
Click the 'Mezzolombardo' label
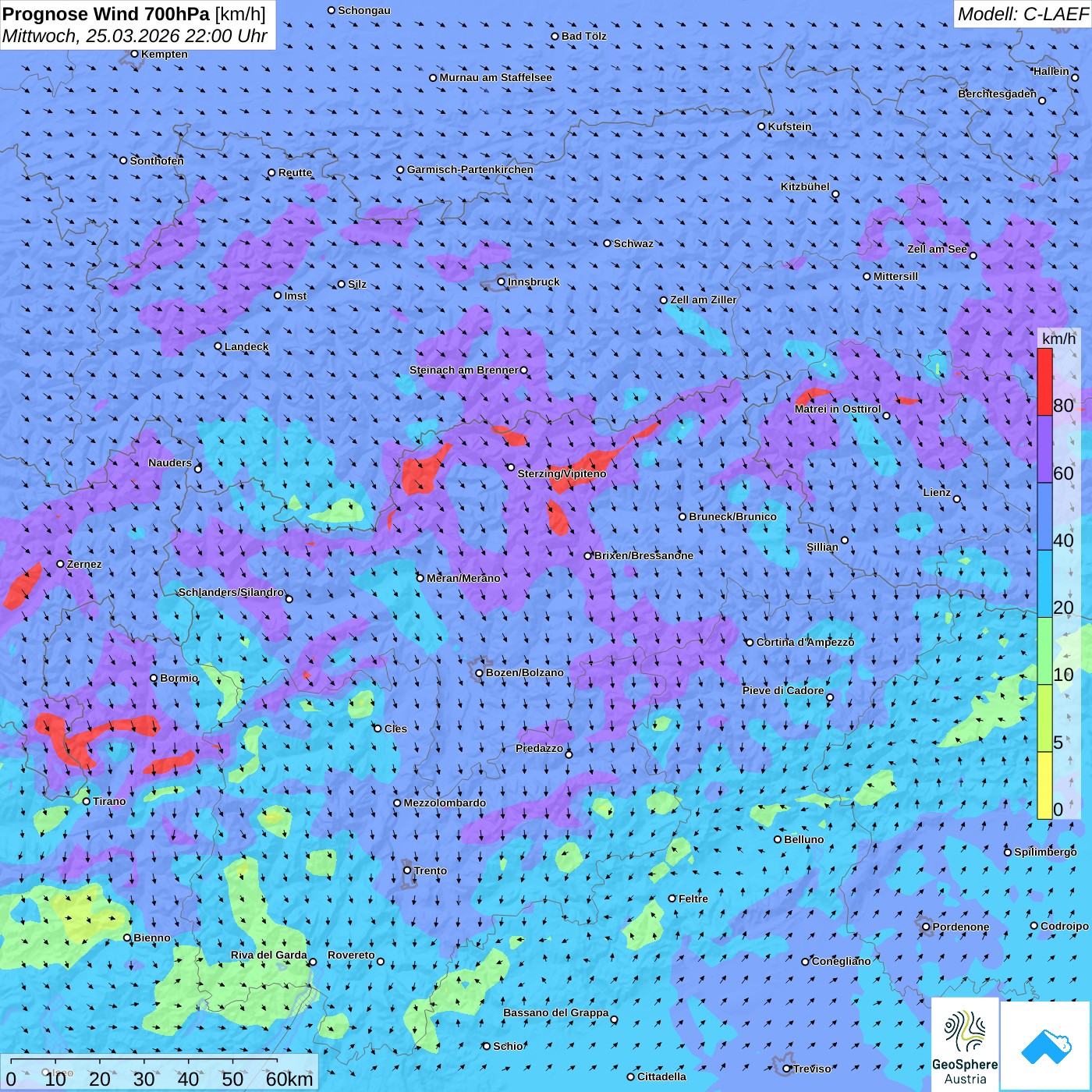click(445, 803)
